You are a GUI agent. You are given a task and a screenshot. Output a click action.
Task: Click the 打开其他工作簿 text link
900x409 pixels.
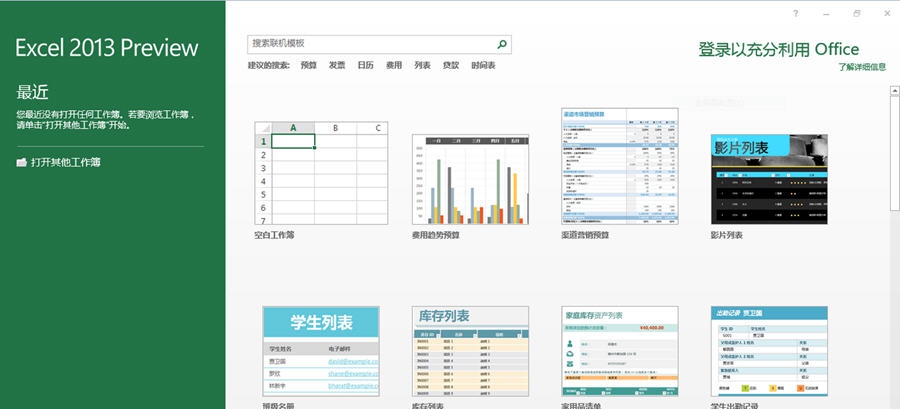[66, 162]
